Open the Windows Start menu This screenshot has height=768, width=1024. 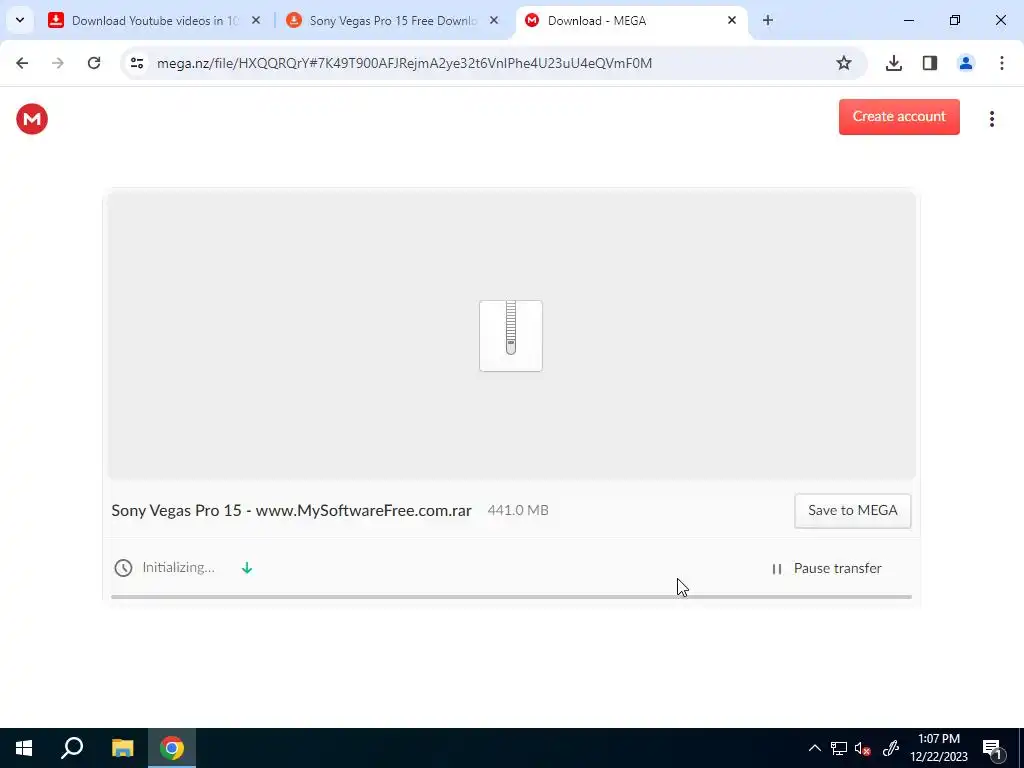coord(24,748)
